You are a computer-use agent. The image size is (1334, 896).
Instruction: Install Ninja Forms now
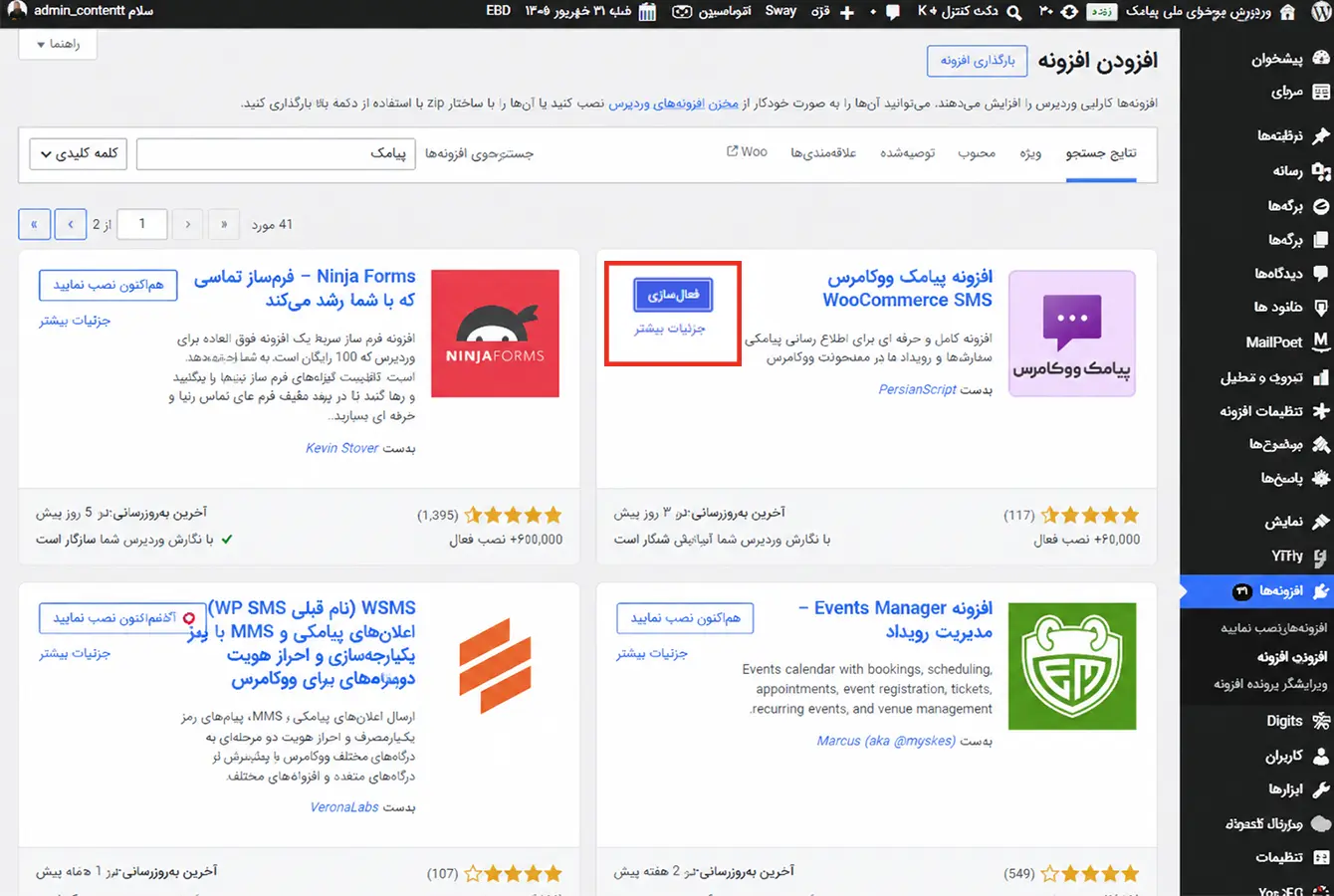[109, 285]
